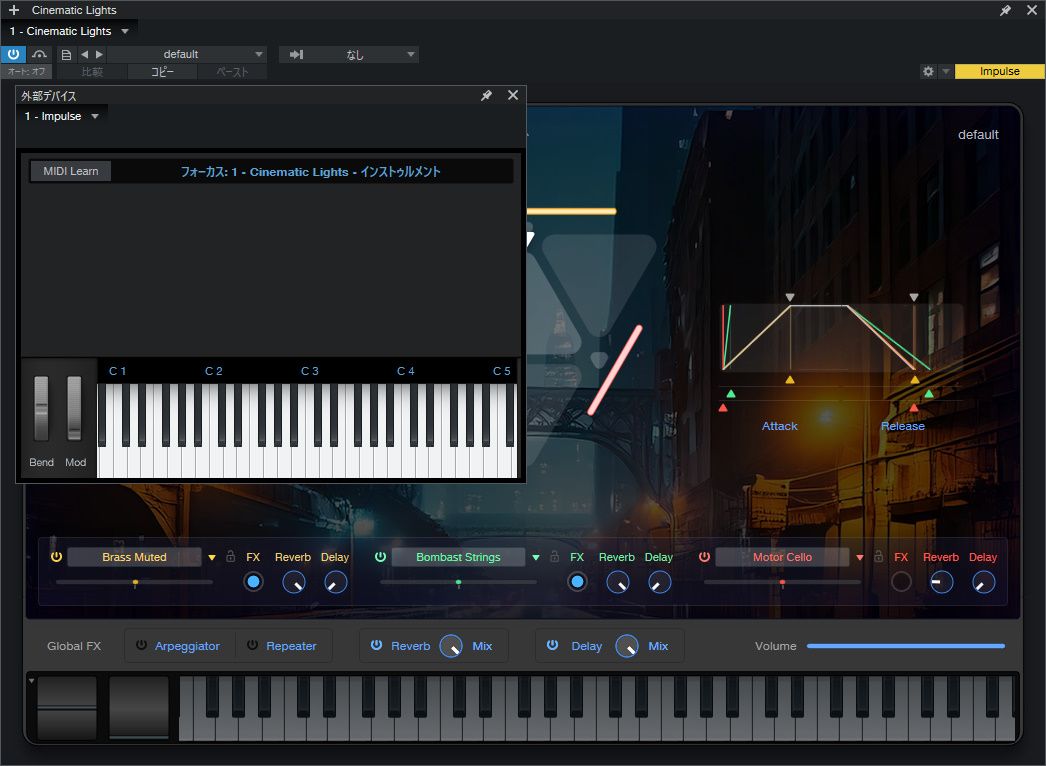Click the sidechain arrow icon beside なし

pos(296,54)
